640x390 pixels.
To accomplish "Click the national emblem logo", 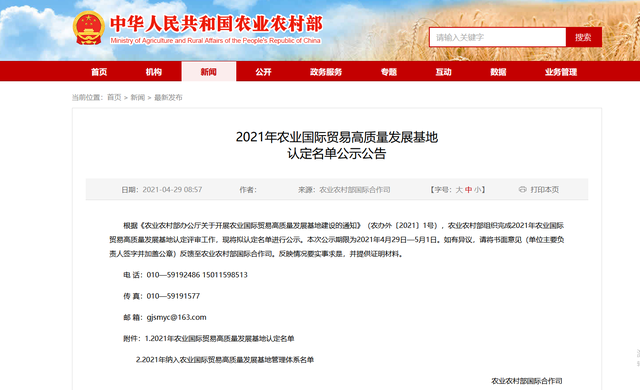I will pyautogui.click(x=89, y=28).
